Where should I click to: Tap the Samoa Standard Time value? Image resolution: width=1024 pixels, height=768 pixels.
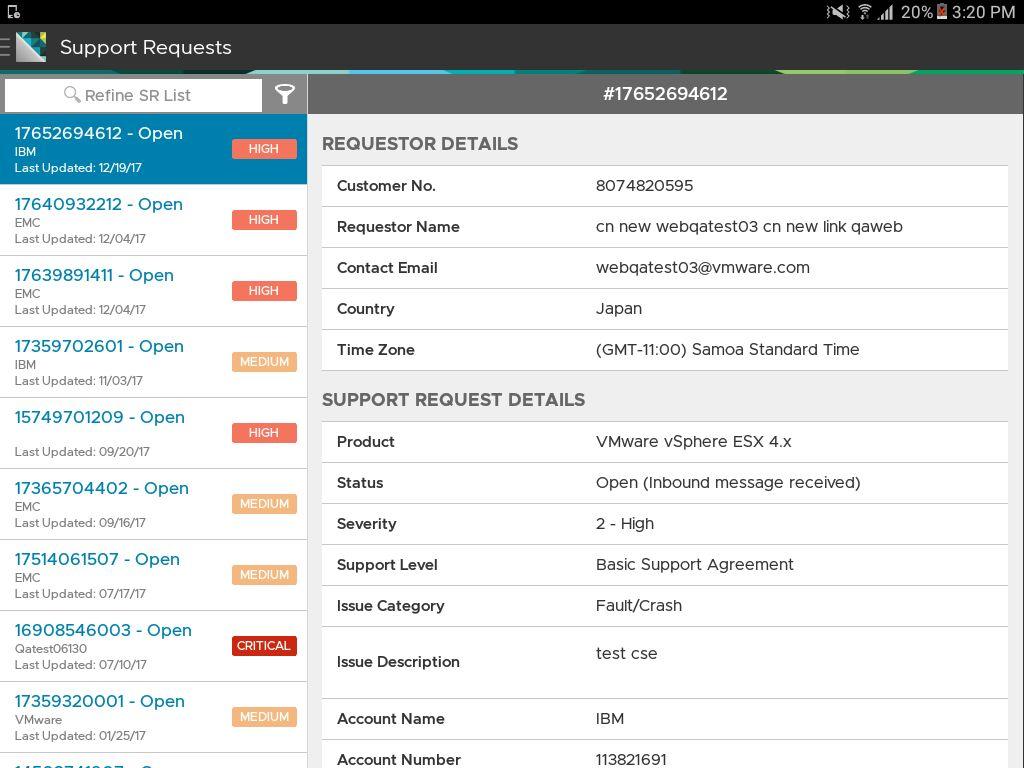click(728, 350)
